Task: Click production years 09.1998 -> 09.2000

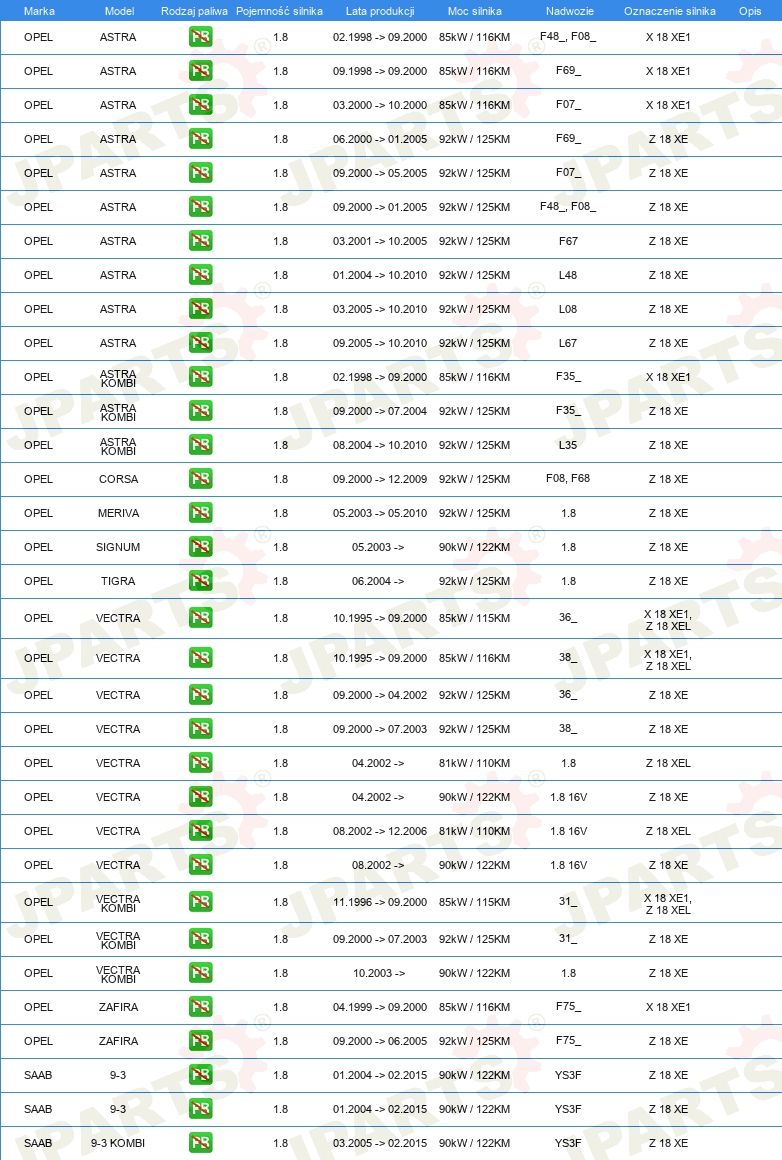Action: pos(380,71)
